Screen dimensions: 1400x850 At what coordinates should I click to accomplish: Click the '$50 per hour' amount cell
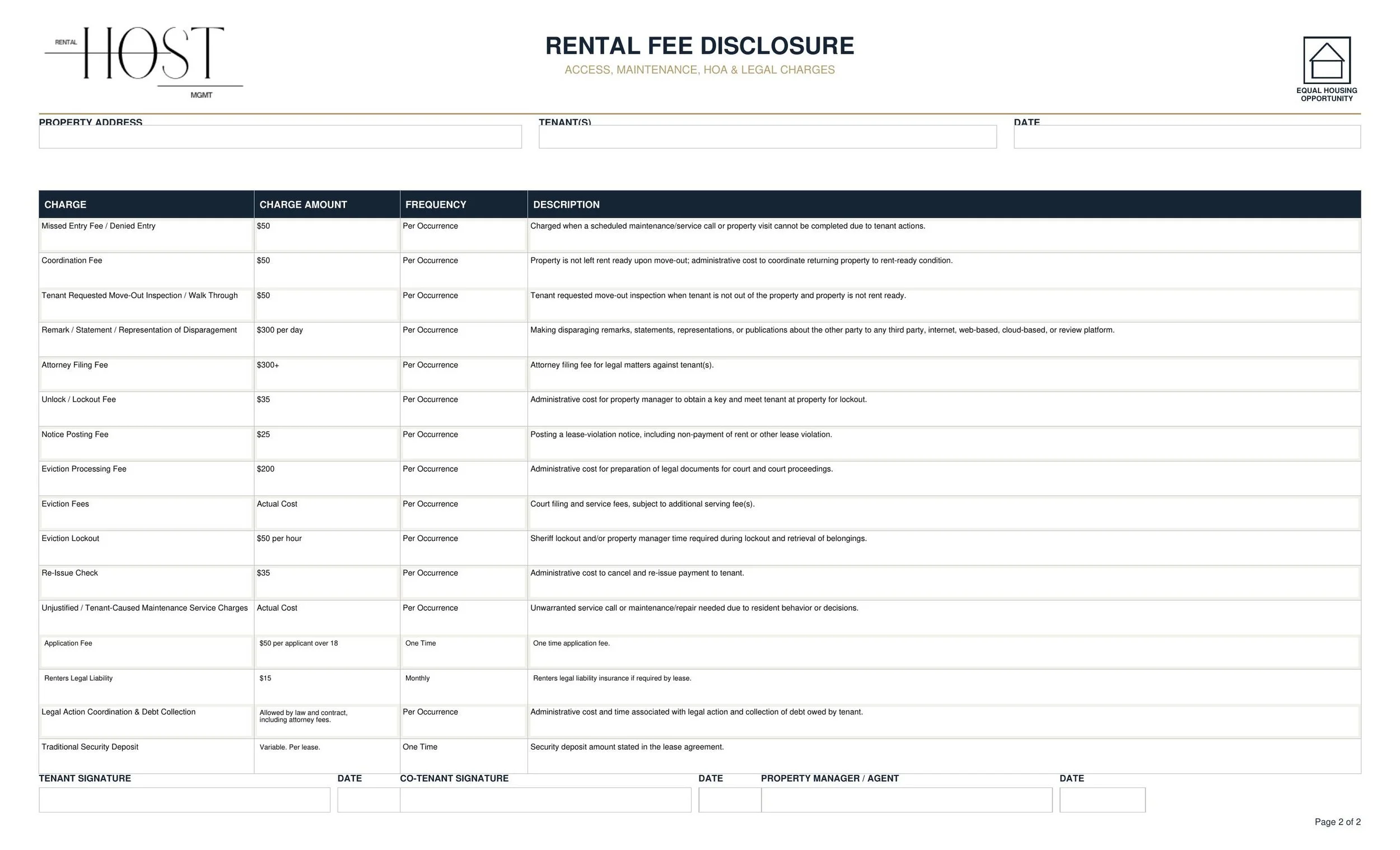click(x=327, y=548)
